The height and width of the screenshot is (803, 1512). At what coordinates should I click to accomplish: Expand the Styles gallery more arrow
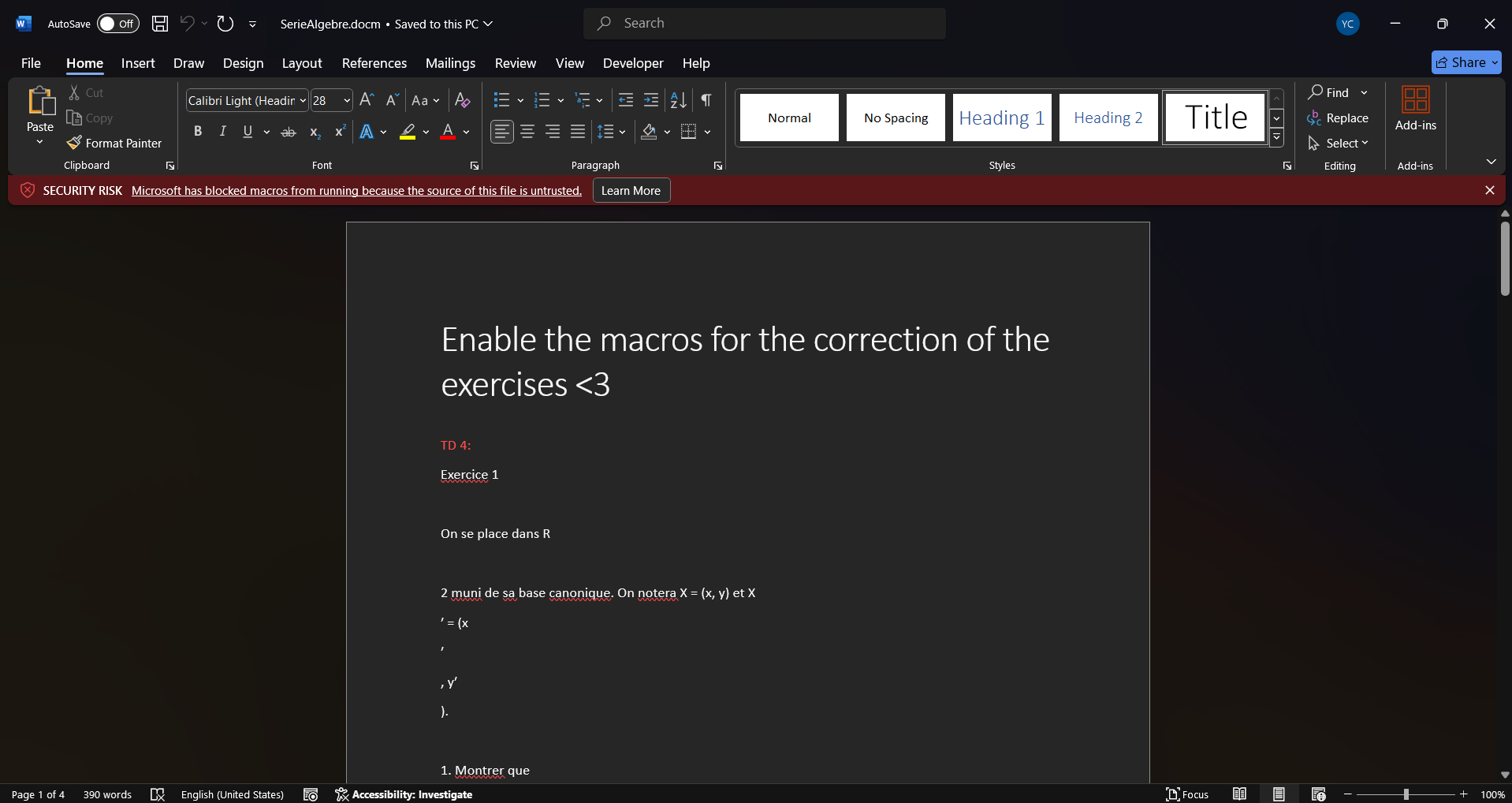(1276, 138)
